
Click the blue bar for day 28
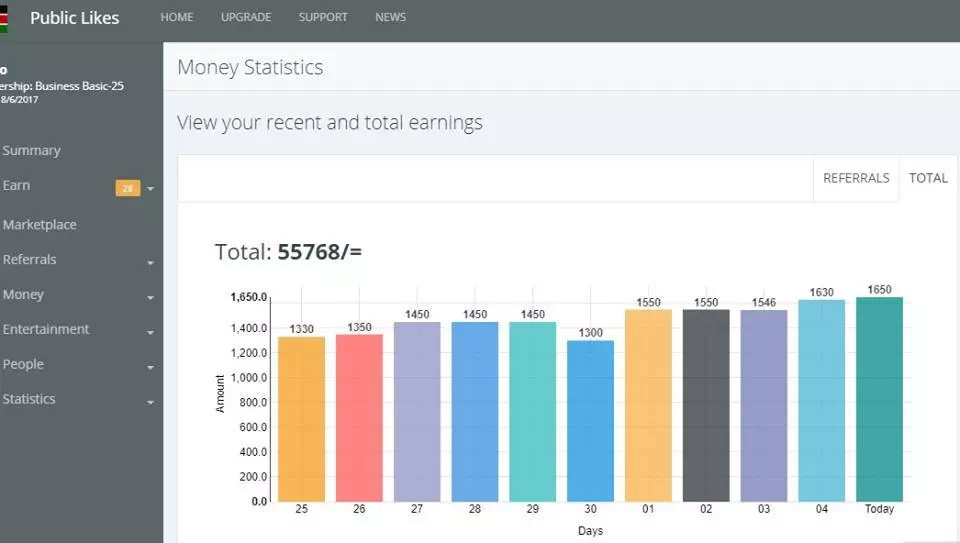coord(474,411)
